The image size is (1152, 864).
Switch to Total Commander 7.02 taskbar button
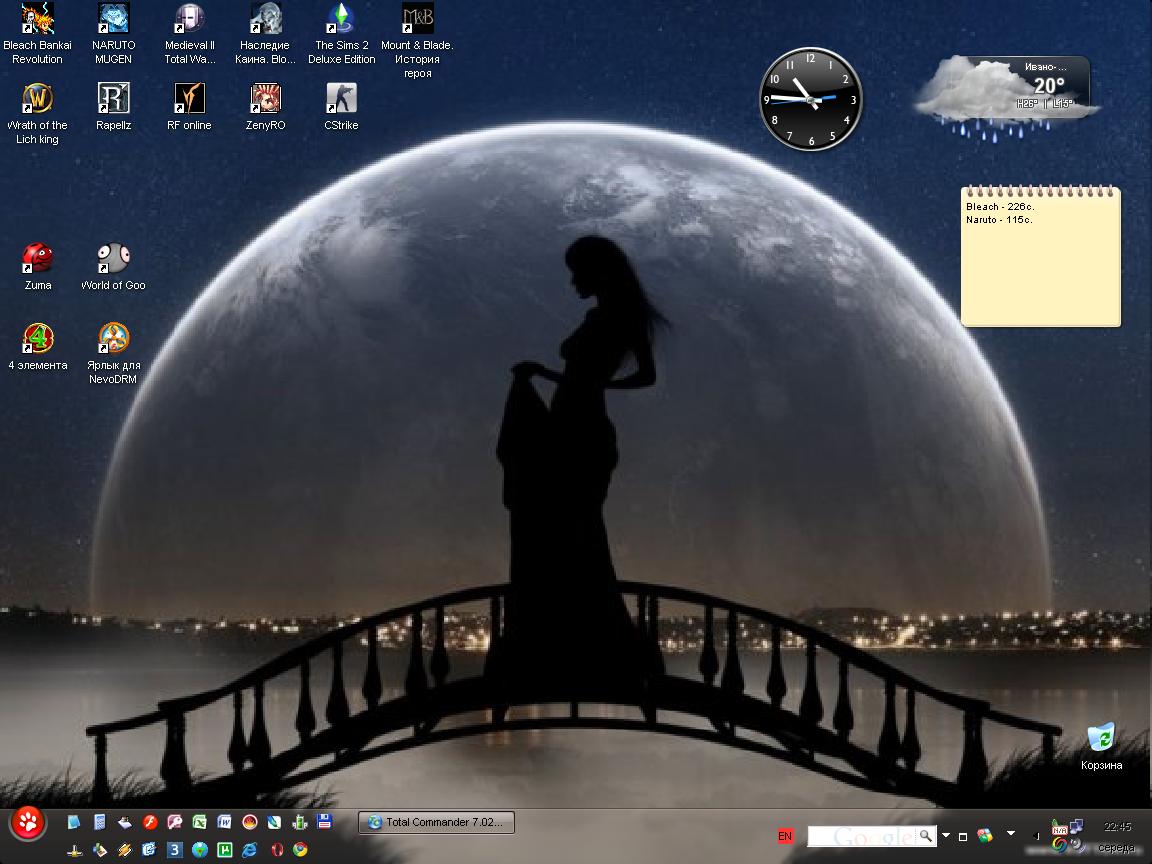pyautogui.click(x=436, y=822)
